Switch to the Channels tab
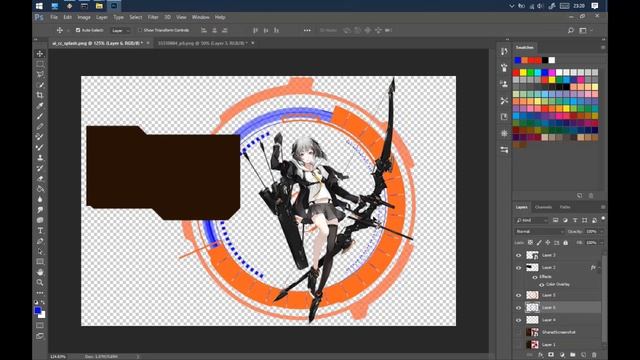This screenshot has width=640, height=360. pos(543,207)
